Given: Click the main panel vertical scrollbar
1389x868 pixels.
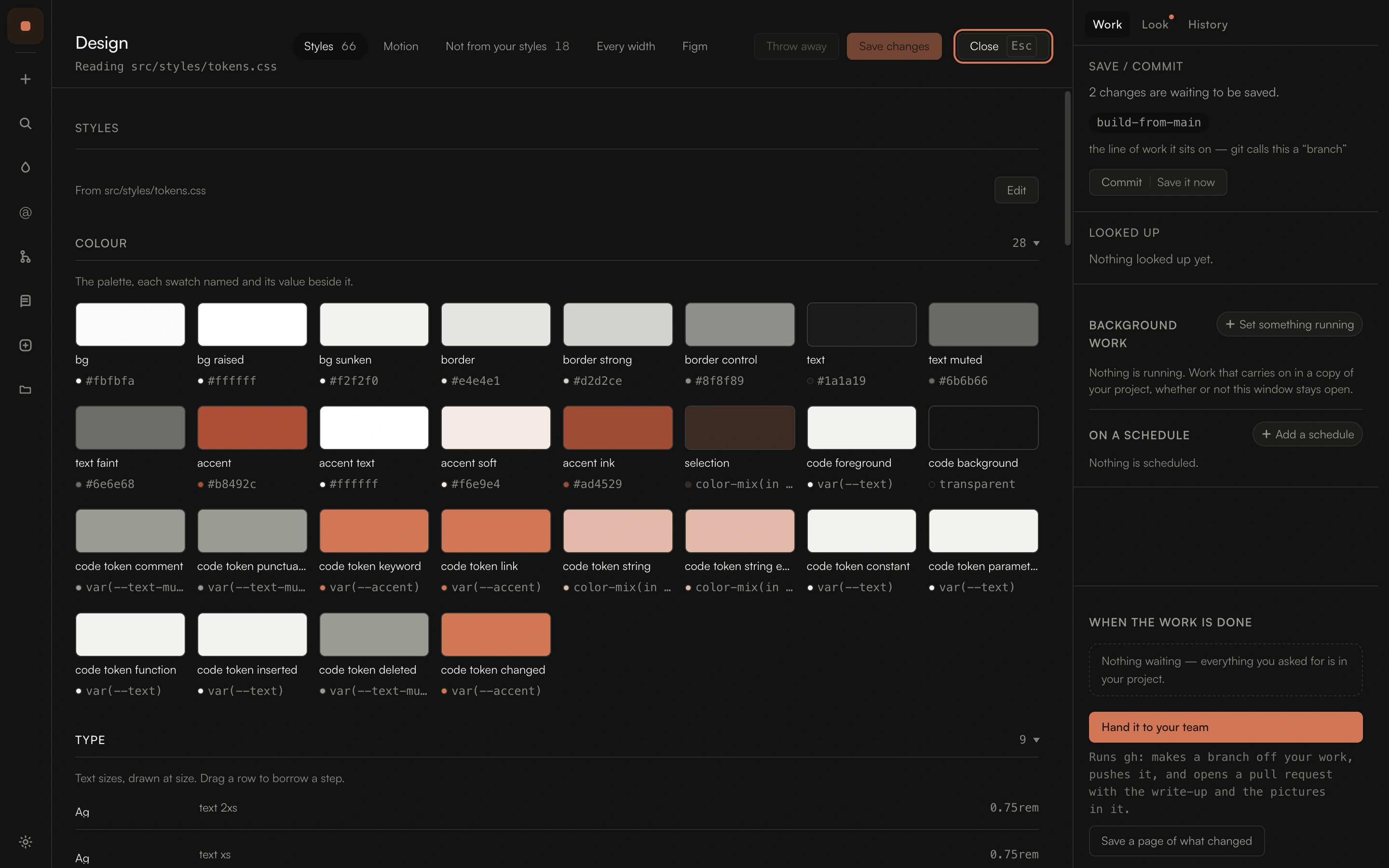Looking at the screenshot, I should click(x=1068, y=168).
